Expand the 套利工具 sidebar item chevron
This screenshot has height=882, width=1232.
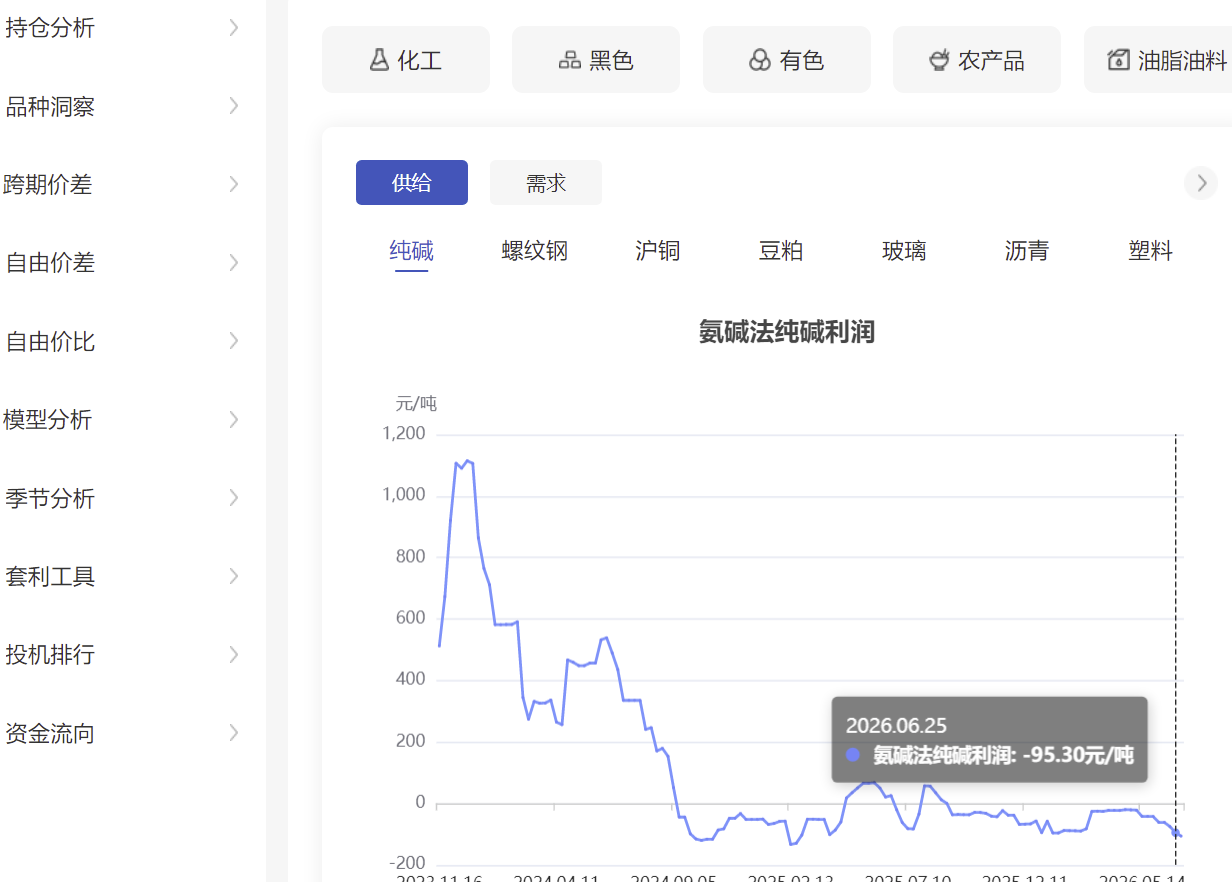[x=234, y=576]
